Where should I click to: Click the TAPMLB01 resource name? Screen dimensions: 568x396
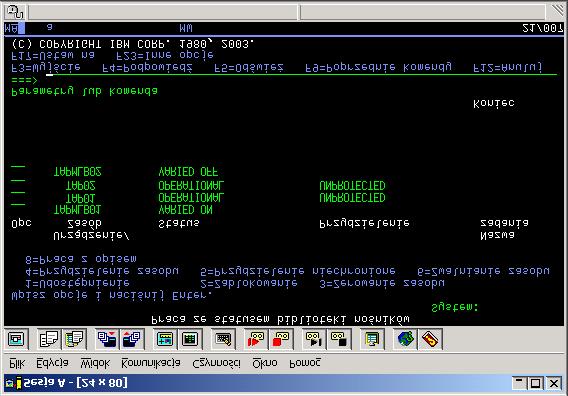click(x=77, y=210)
